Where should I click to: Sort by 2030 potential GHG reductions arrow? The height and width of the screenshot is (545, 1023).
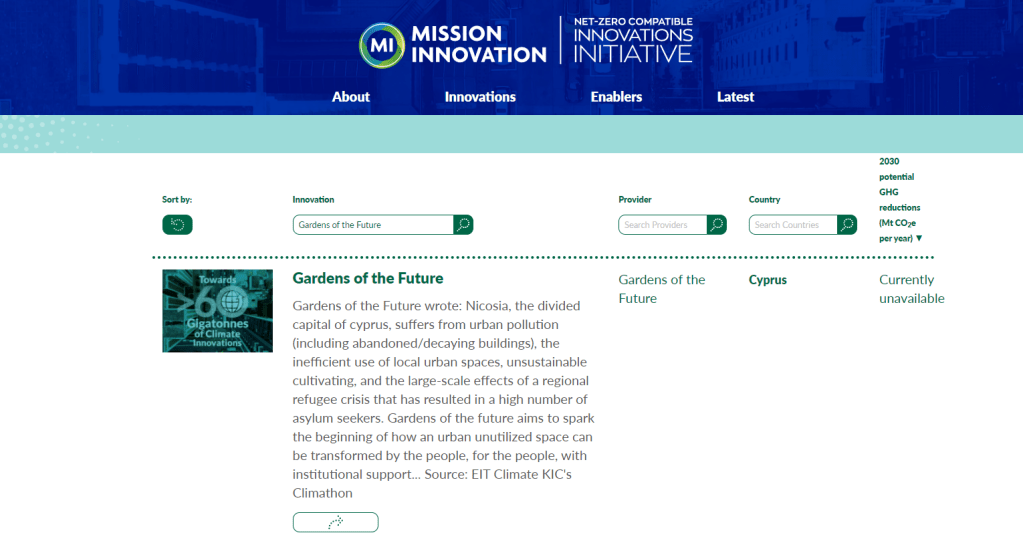[x=919, y=239]
